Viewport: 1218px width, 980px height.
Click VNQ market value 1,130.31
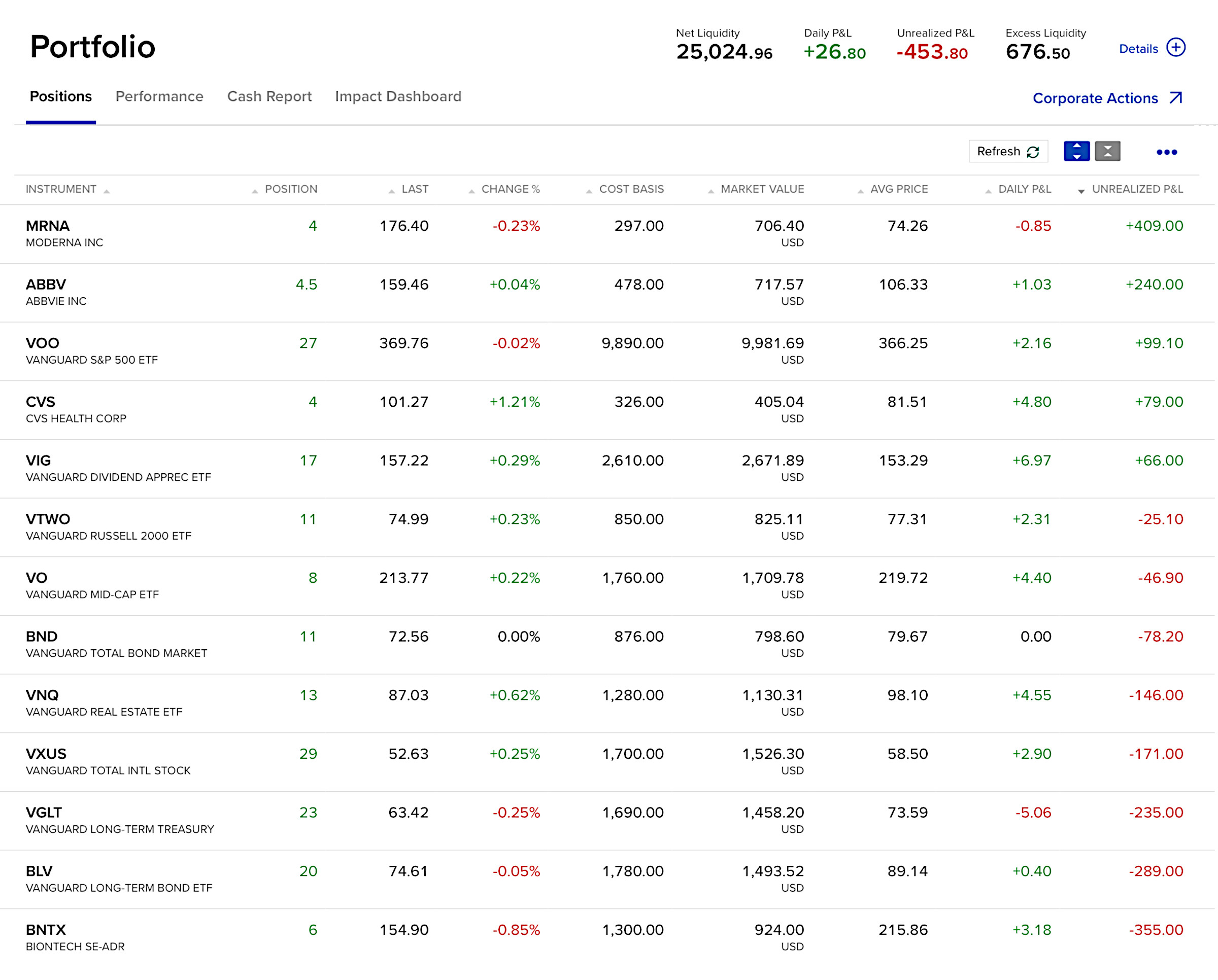point(773,695)
